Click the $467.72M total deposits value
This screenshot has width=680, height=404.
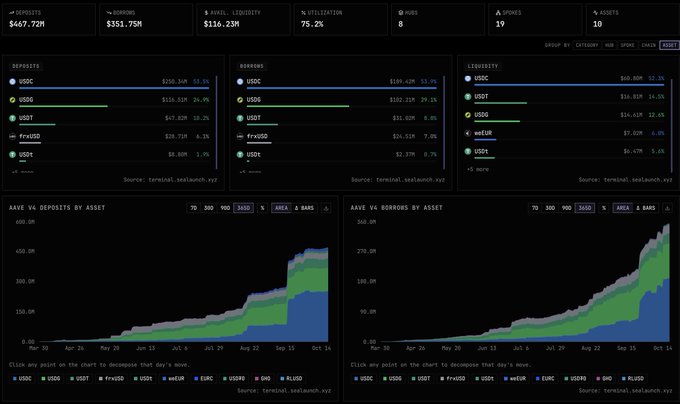pyautogui.click(x=26, y=24)
